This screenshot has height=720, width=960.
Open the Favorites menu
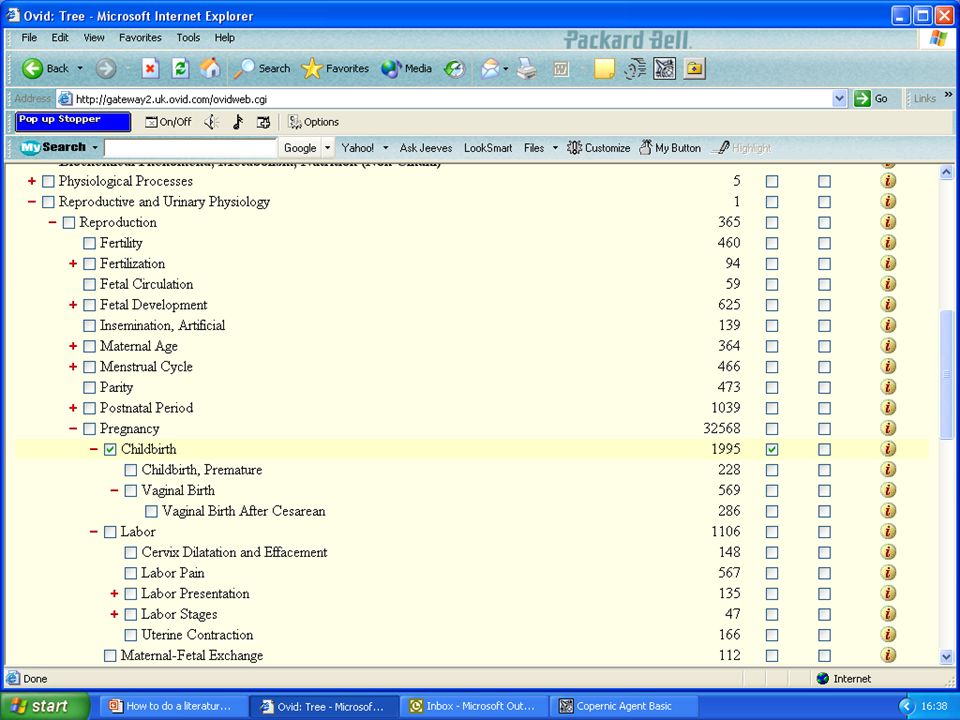point(140,37)
